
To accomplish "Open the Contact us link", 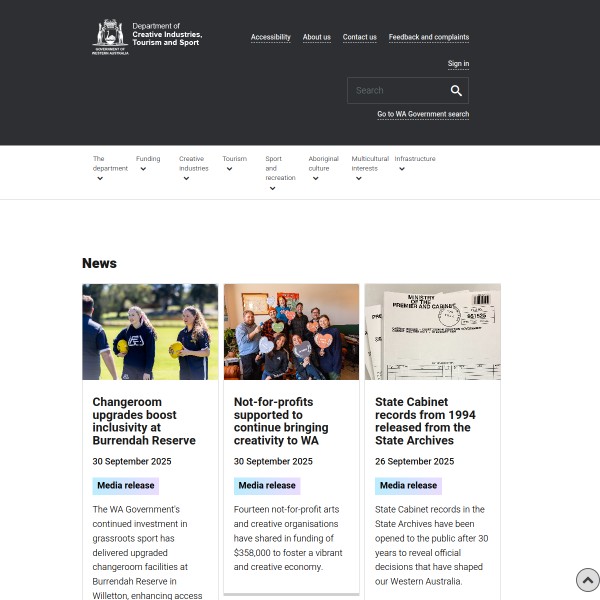I will (359, 37).
